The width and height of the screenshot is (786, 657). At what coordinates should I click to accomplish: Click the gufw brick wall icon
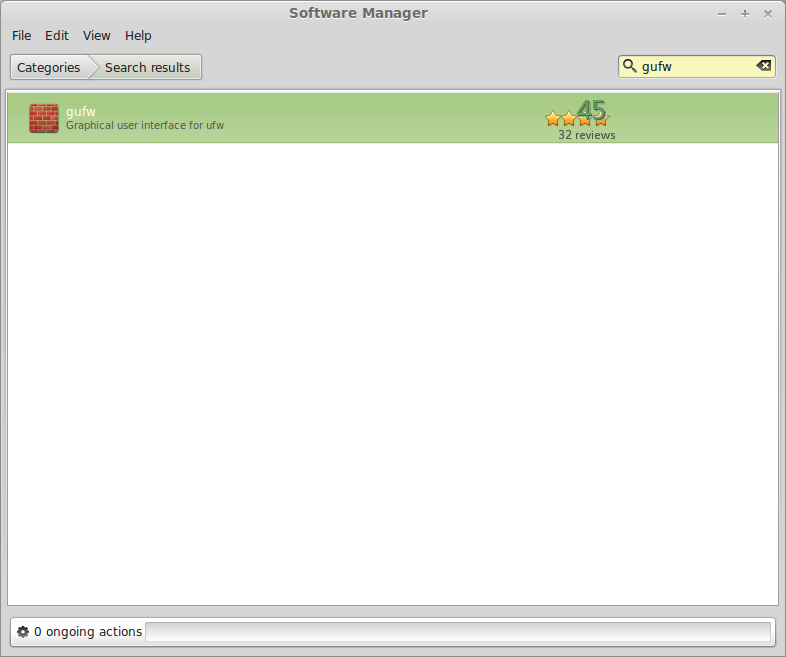[x=44, y=118]
